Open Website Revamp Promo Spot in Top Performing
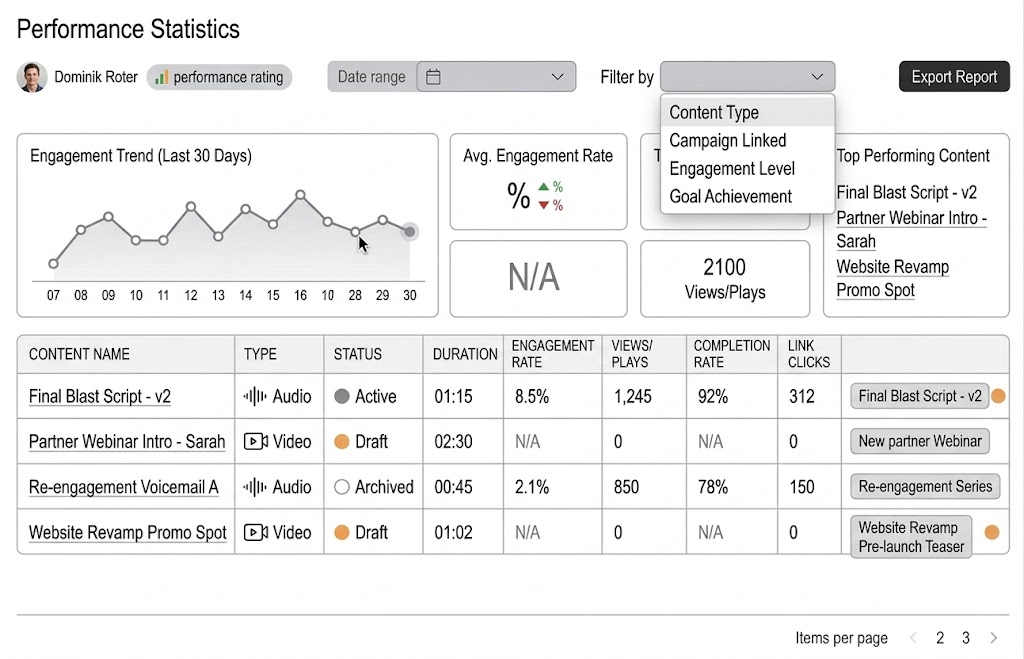 893,278
